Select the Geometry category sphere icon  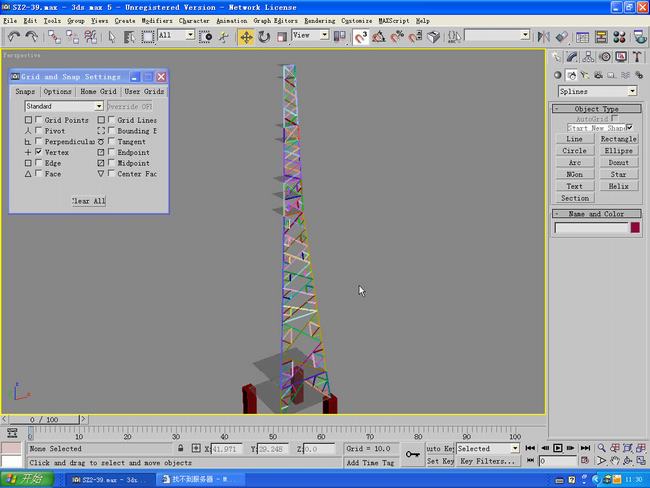[x=558, y=75]
